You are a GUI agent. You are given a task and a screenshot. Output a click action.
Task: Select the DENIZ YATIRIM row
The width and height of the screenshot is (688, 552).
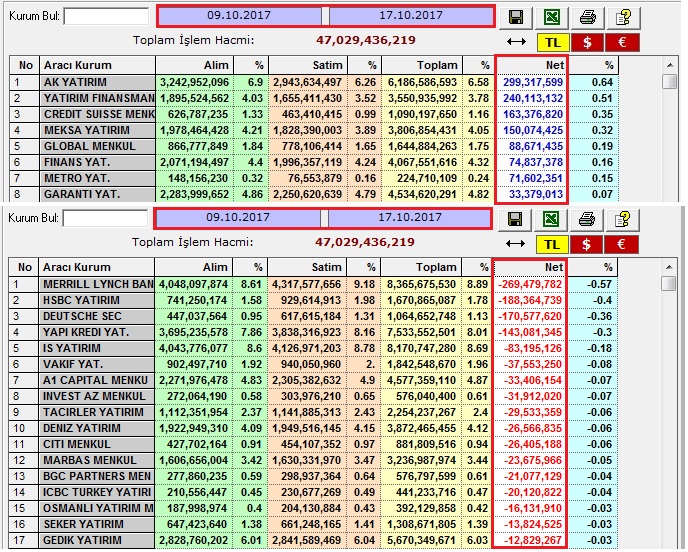(x=313, y=428)
